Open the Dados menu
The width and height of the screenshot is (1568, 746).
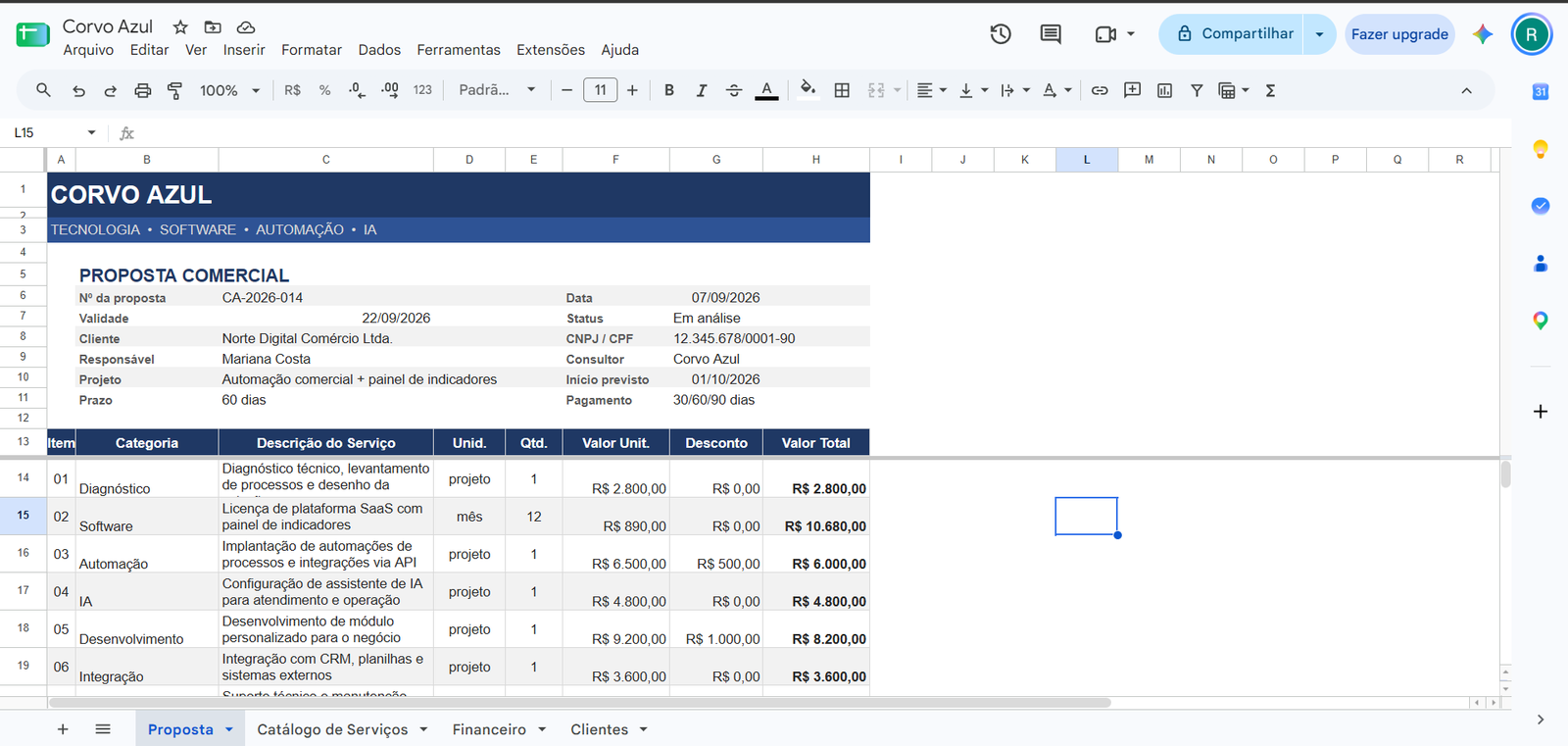click(379, 50)
